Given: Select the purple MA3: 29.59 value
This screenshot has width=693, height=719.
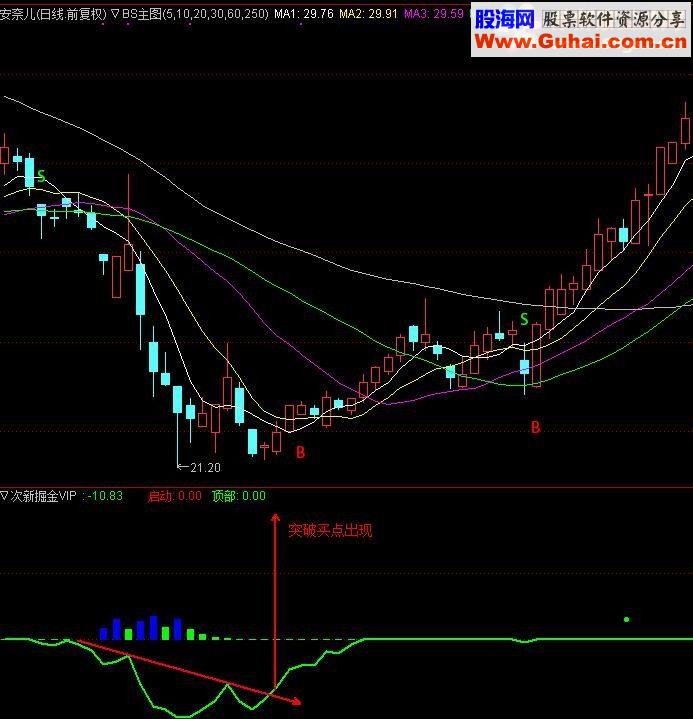Looking at the screenshot, I should [433, 14].
